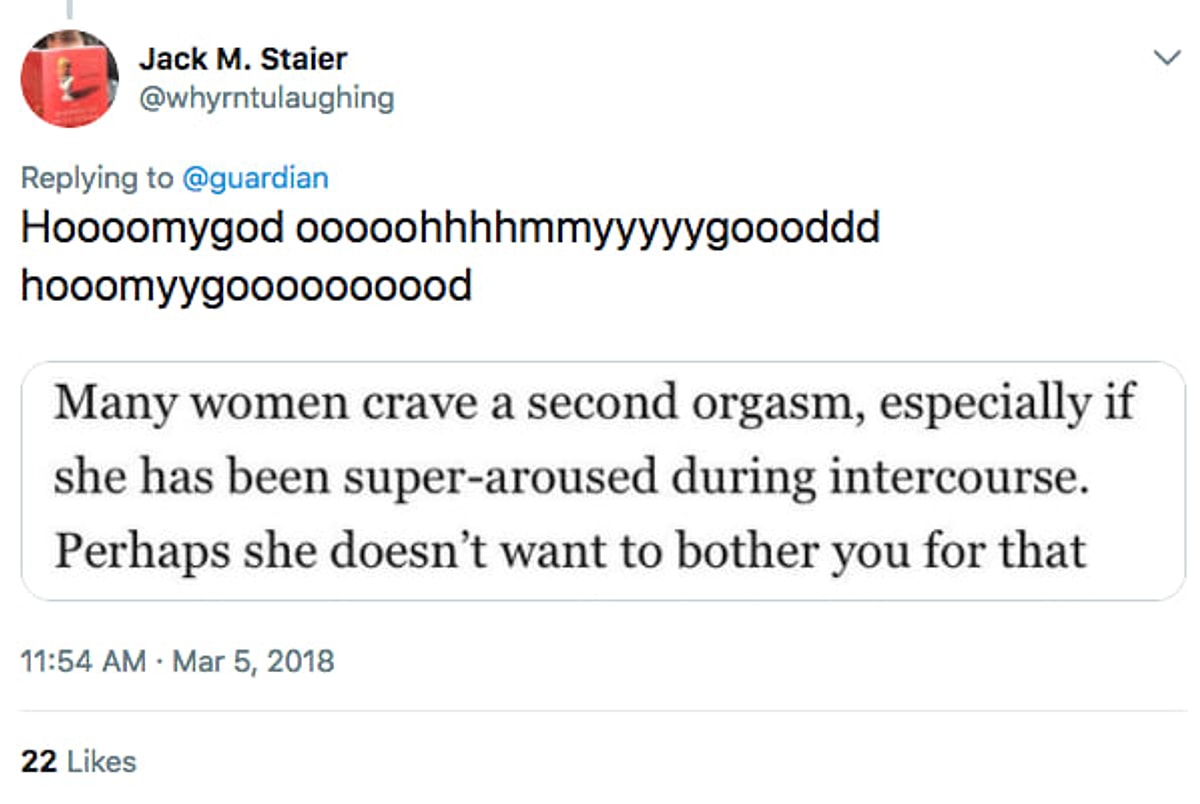1200x804 pixels.
Task: Click Jack M. Staier's profile avatar
Action: coord(70,79)
